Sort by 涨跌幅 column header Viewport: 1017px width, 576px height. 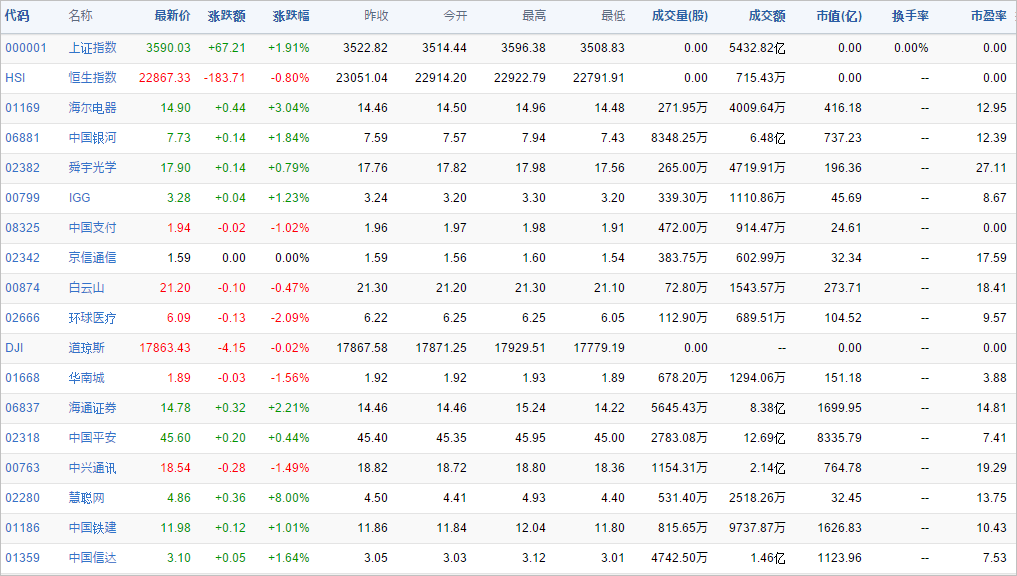click(291, 16)
